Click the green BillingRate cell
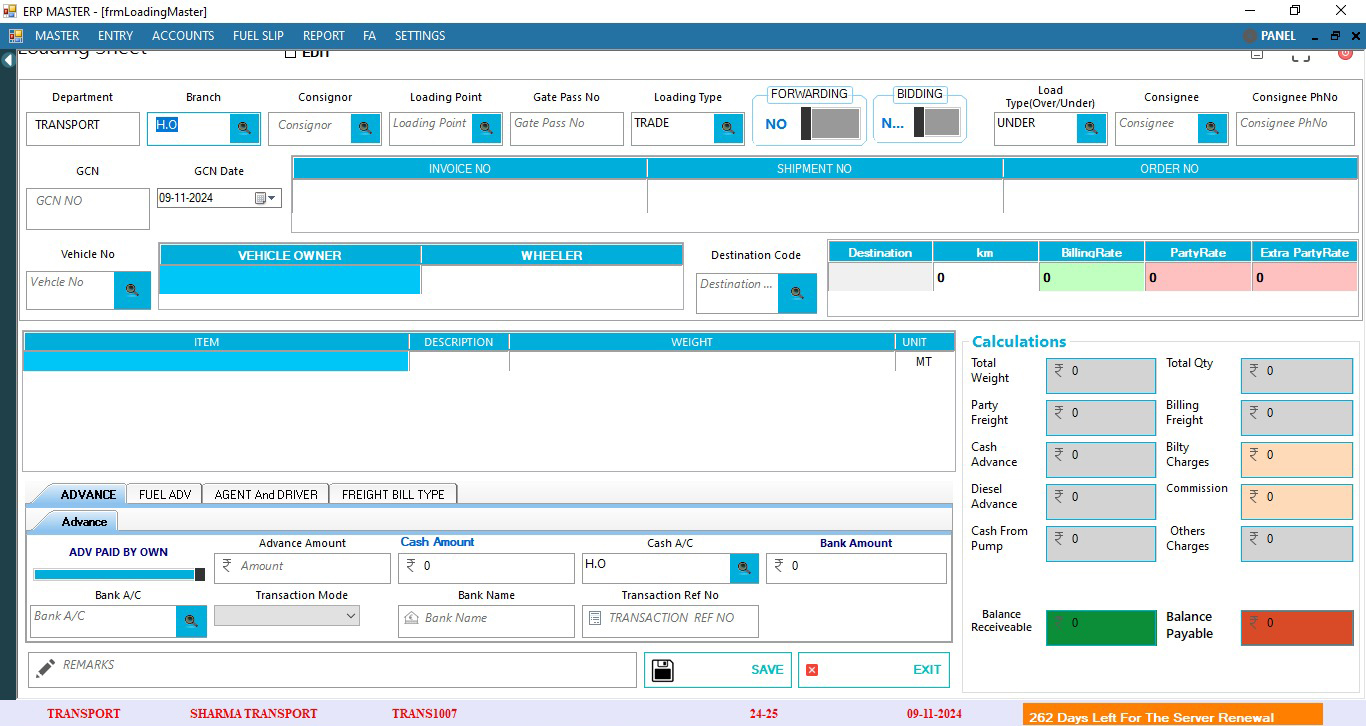The image size is (1366, 726). tap(1091, 278)
